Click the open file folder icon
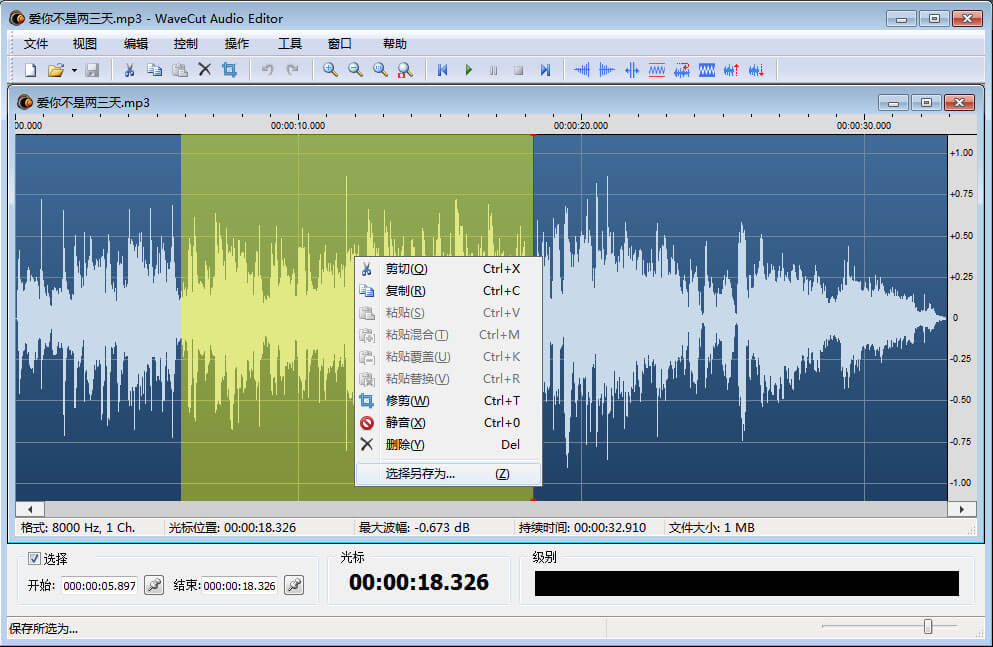 click(56, 70)
